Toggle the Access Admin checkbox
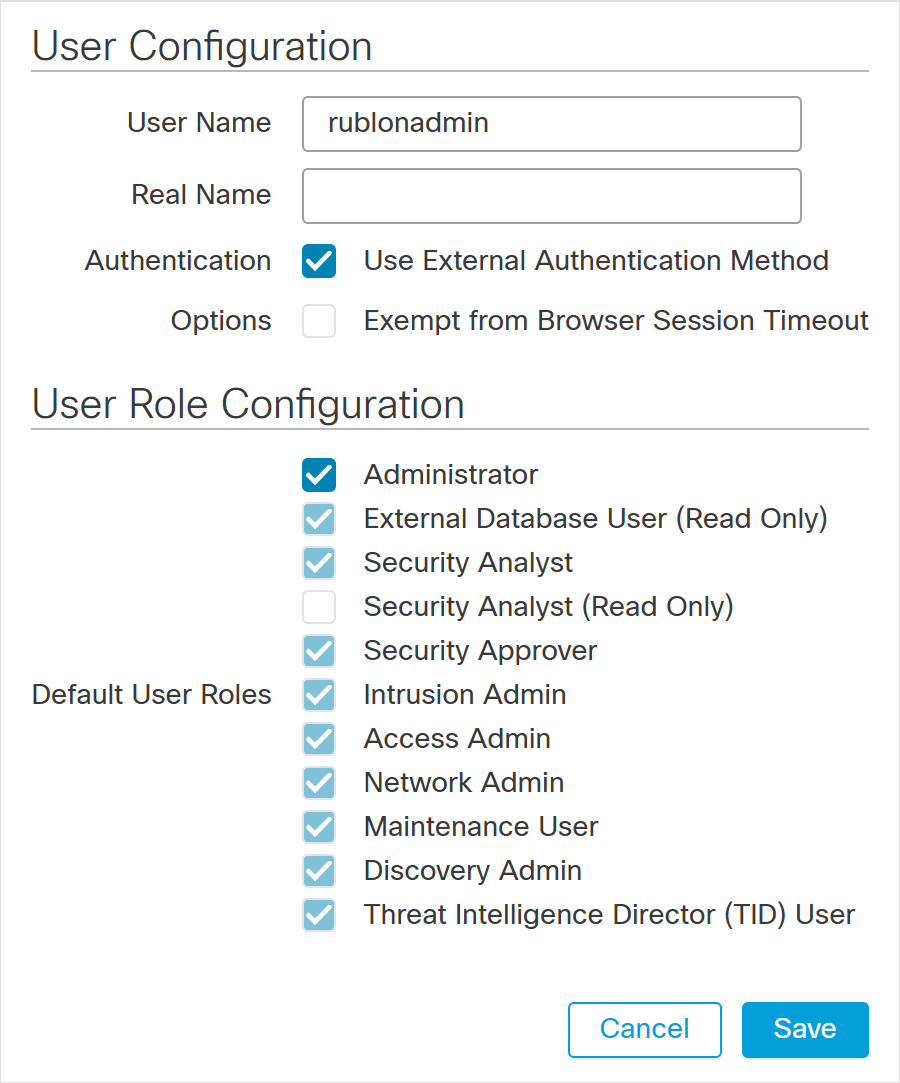Image resolution: width=900 pixels, height=1083 pixels. [319, 739]
